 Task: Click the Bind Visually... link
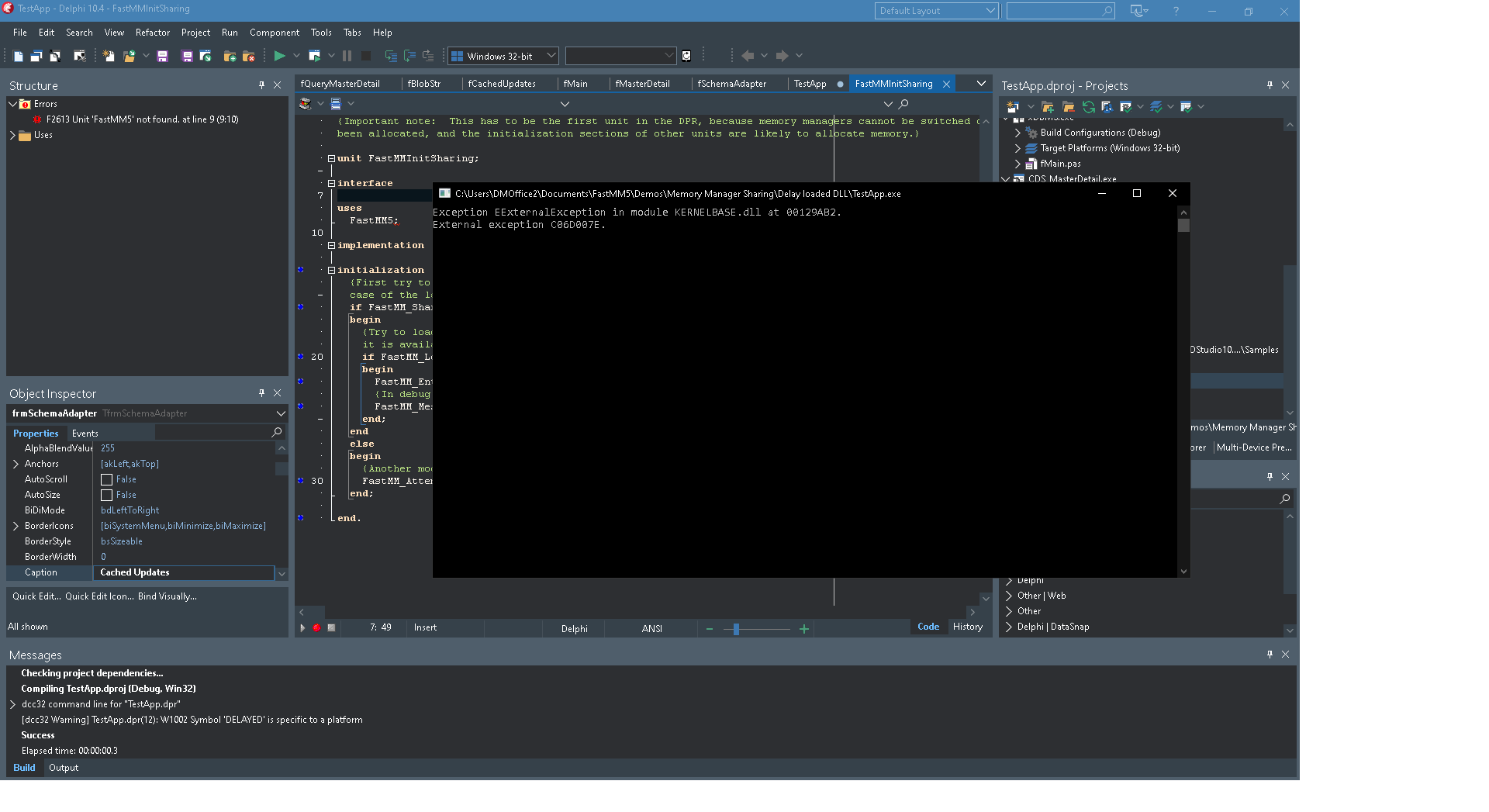click(168, 596)
